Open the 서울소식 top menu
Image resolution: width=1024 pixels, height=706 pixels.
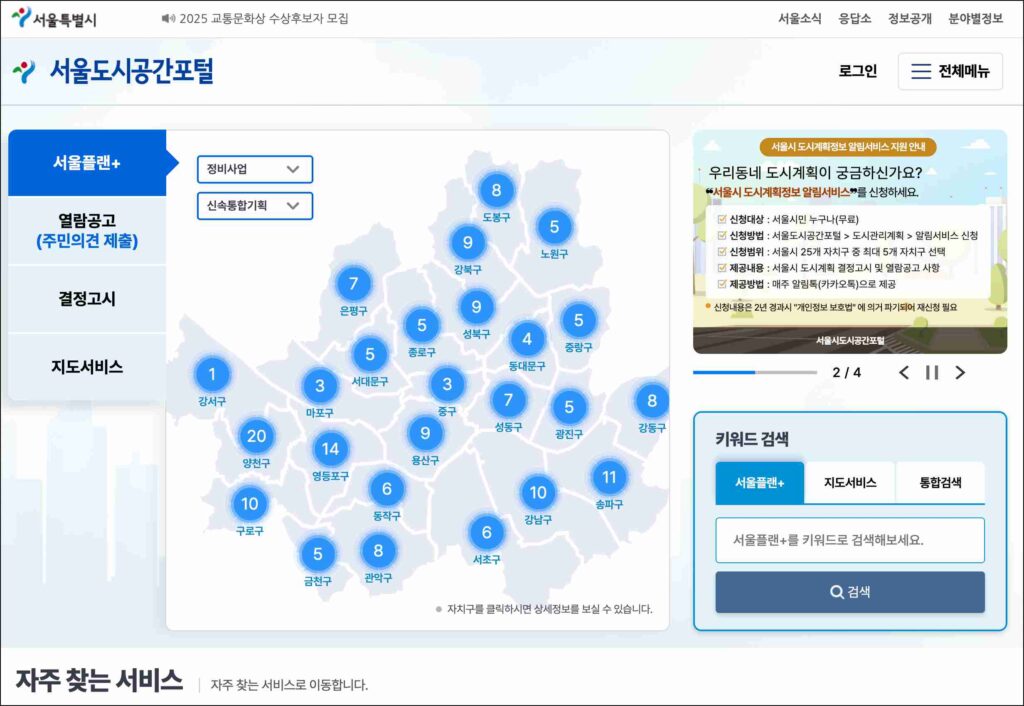(x=799, y=18)
